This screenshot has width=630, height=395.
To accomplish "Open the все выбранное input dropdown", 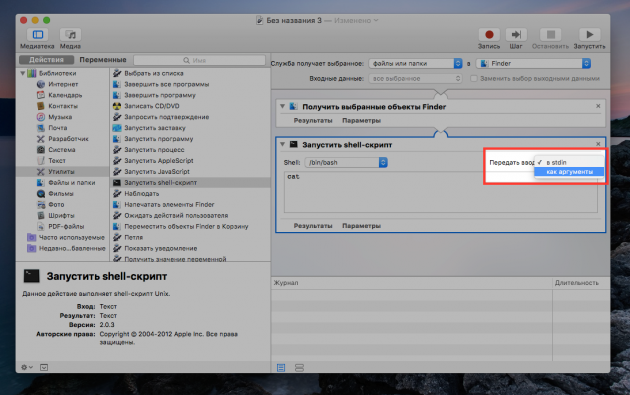I will 415,79.
